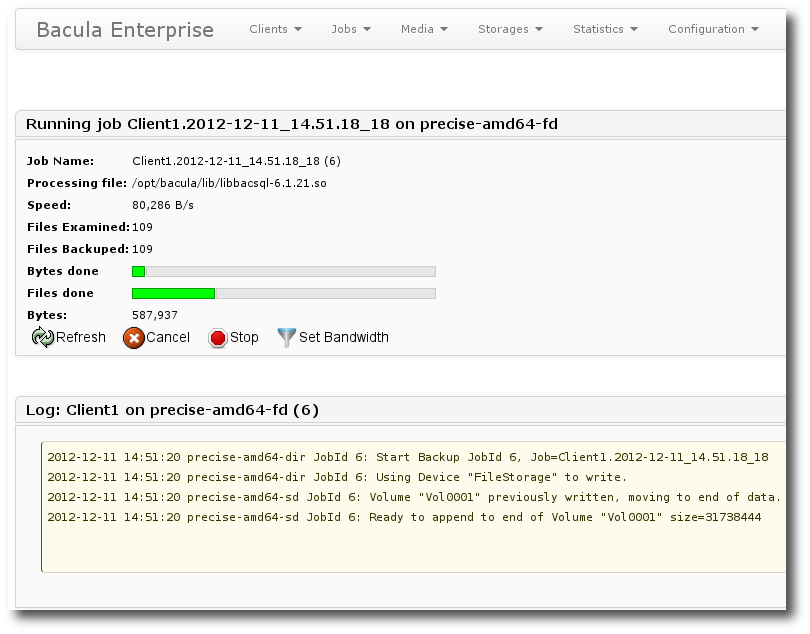
Task: Click the Refresh button label
Action: (x=81, y=337)
